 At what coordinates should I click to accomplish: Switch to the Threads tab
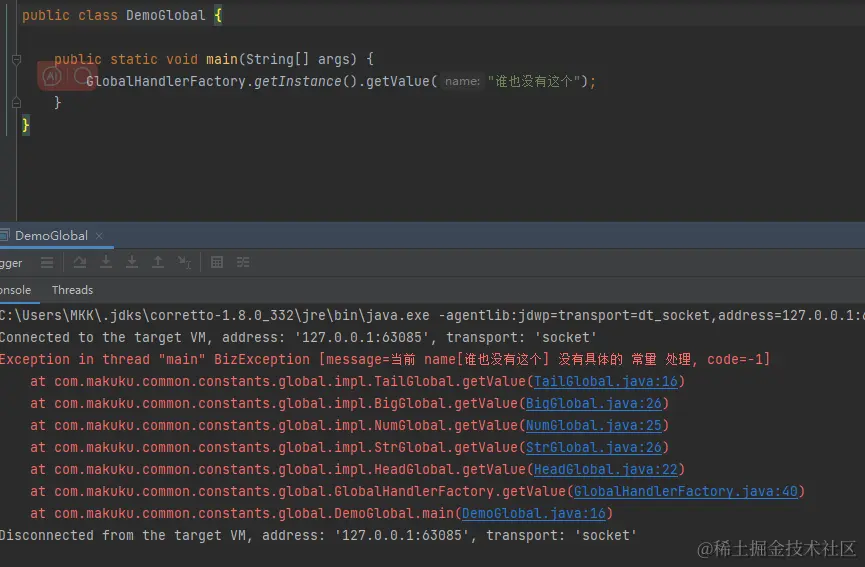[x=72, y=290]
